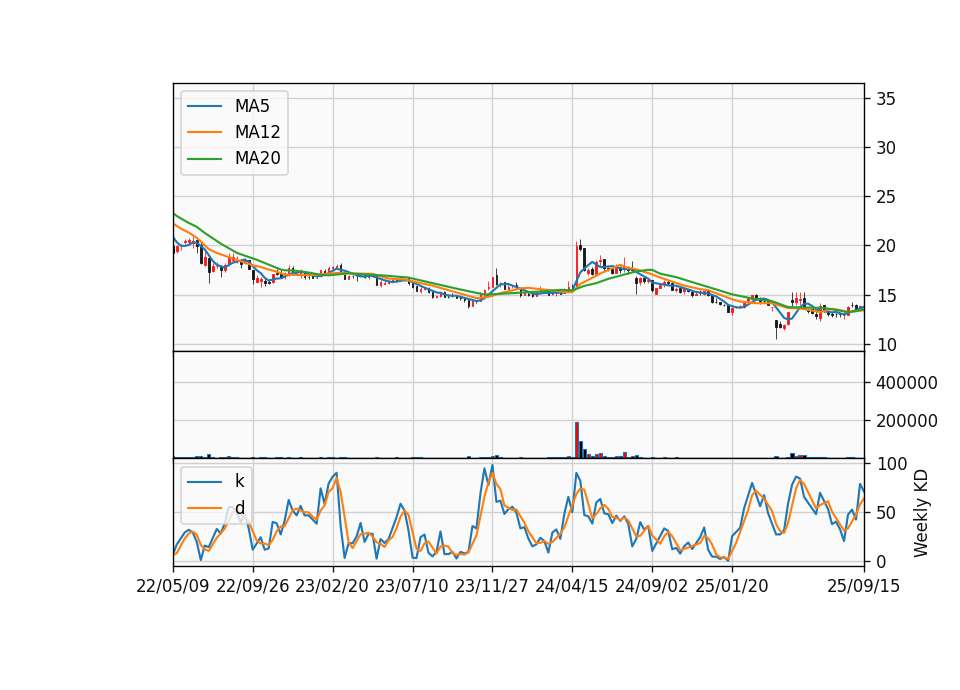Viewport: 960px width, 690px height.
Task: Click the 24/09/02 date axis label
Action: [651, 586]
